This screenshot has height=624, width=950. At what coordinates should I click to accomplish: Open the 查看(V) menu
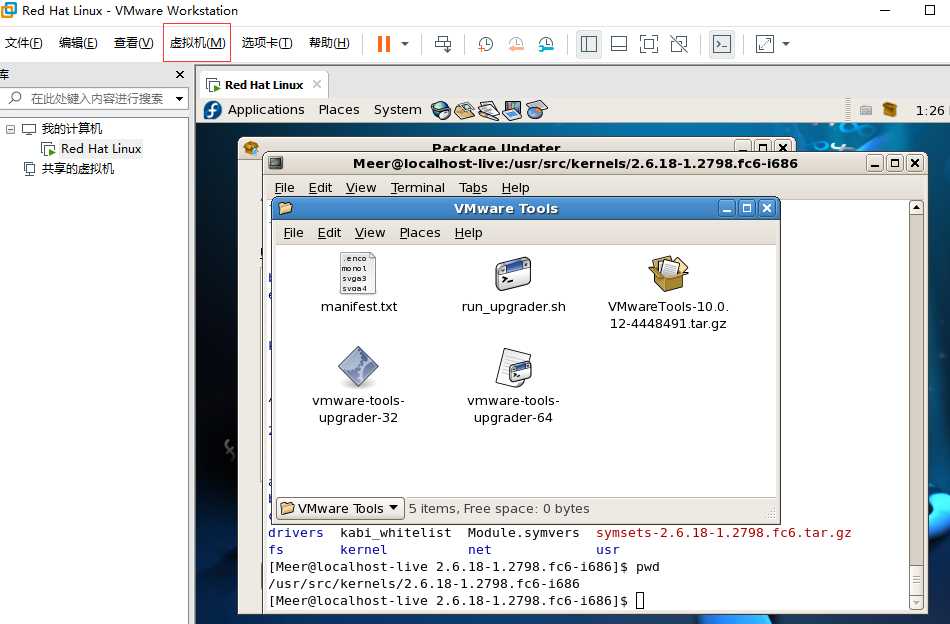point(133,43)
